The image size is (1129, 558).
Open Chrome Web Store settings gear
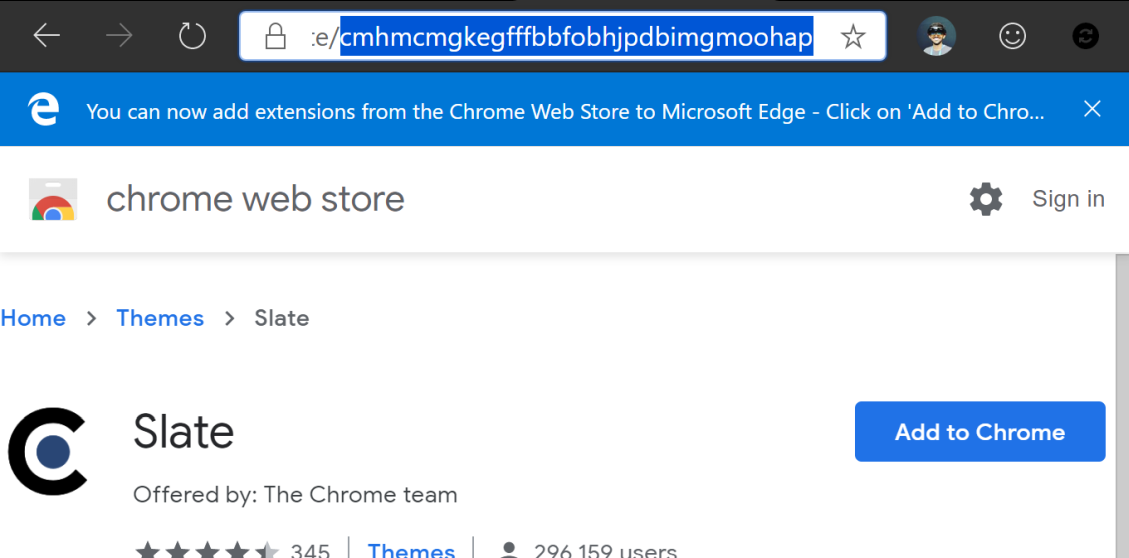coord(986,199)
